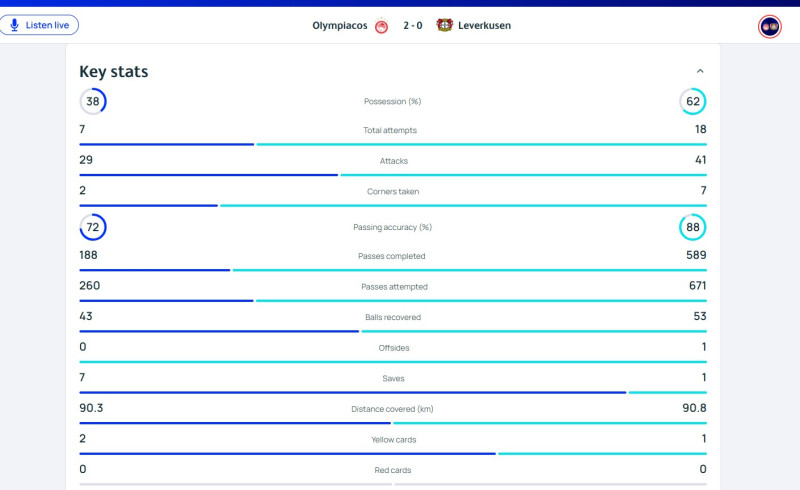Select the Distance covered (km) label
The width and height of the screenshot is (800, 490).
pyautogui.click(x=393, y=409)
